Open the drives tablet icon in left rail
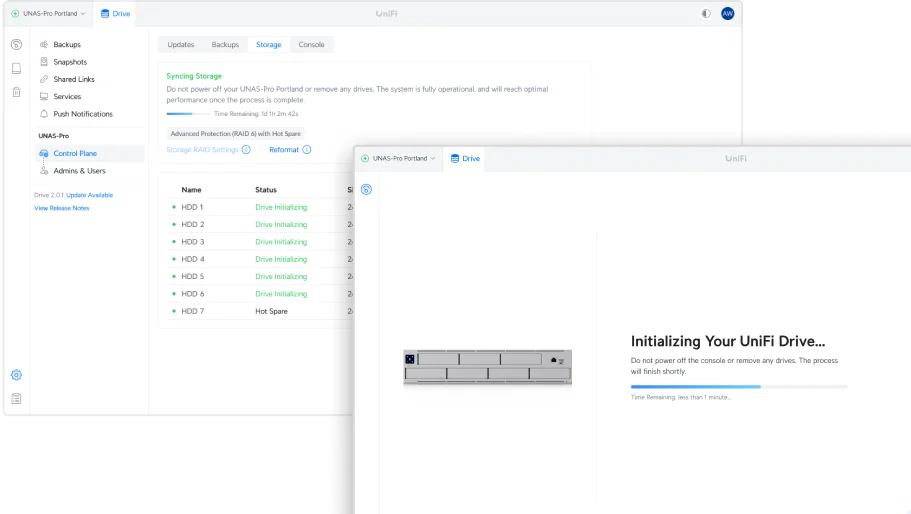The width and height of the screenshot is (911, 514). coord(16,69)
